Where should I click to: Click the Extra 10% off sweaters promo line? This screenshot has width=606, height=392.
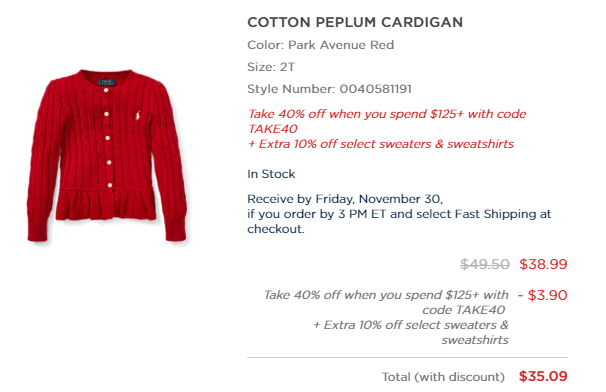pyautogui.click(x=380, y=144)
